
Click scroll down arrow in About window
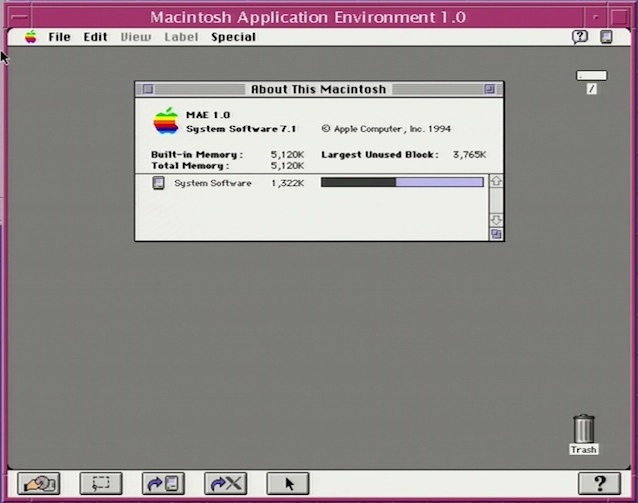click(496, 220)
